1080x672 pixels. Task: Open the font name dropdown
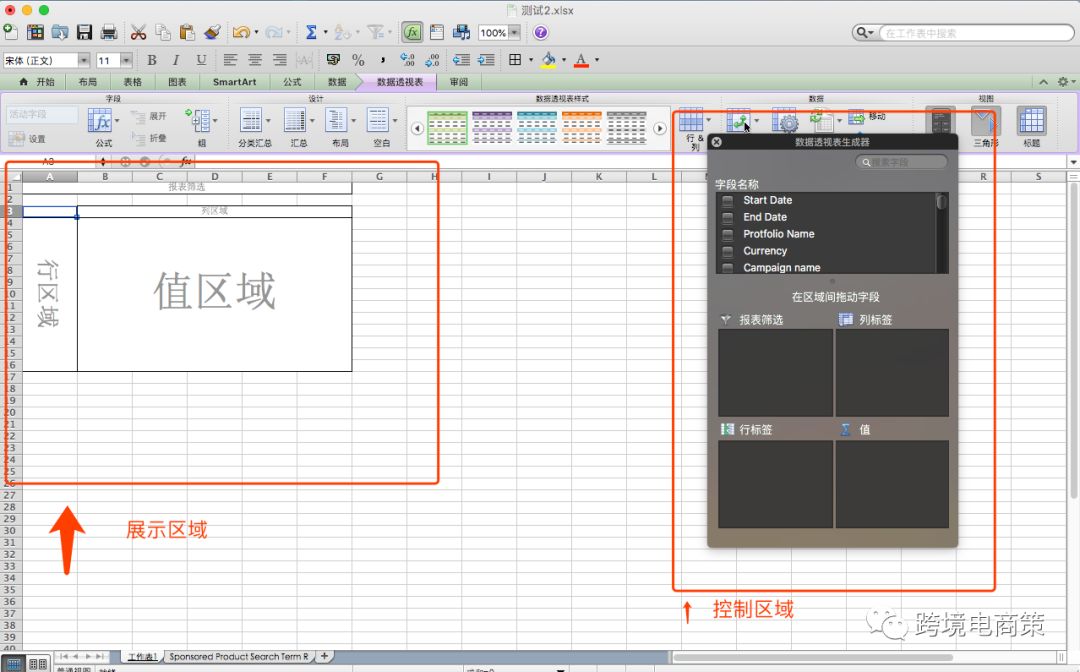pos(83,61)
